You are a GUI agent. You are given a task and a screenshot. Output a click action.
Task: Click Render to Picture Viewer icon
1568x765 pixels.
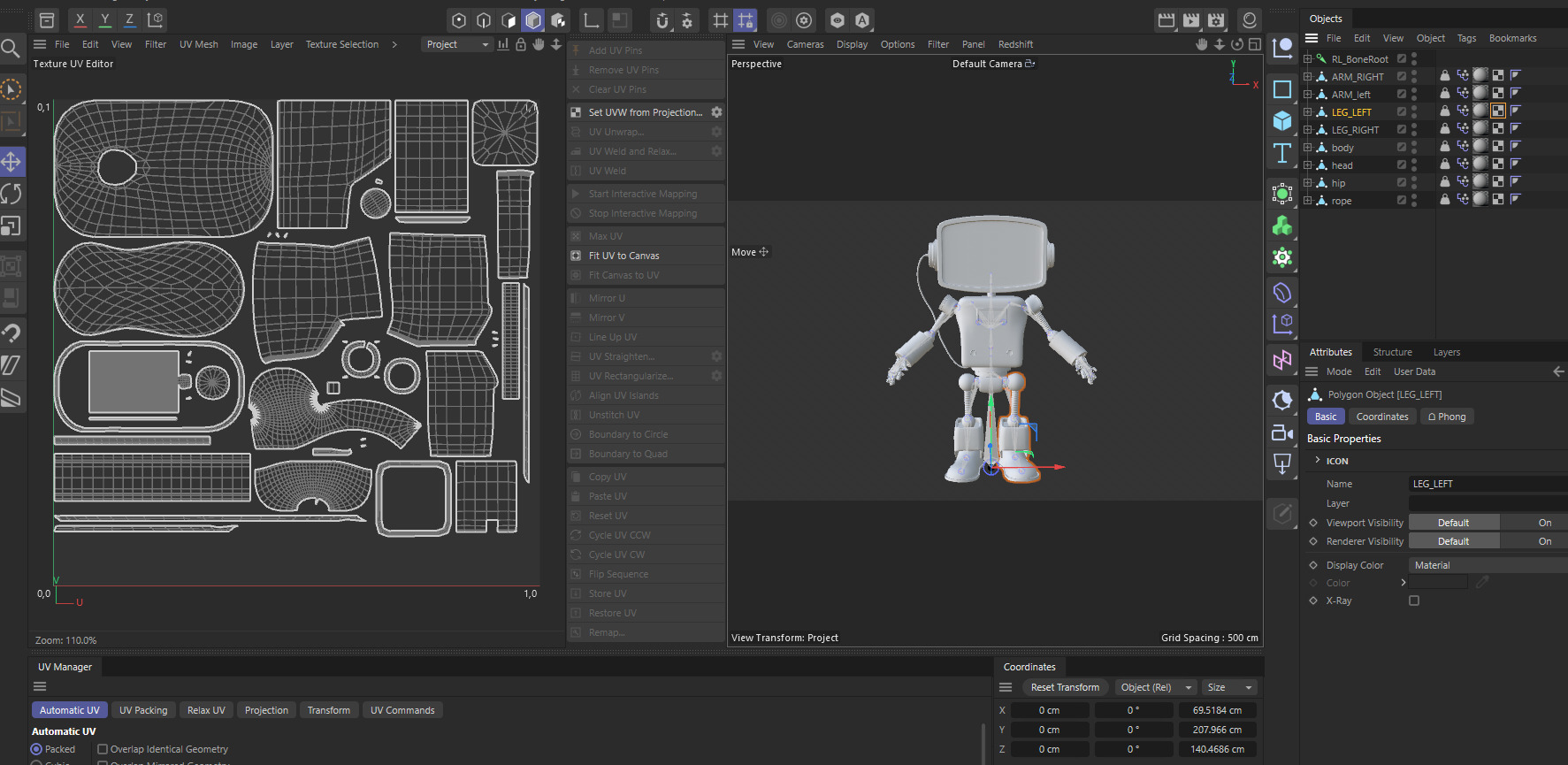point(1191,19)
